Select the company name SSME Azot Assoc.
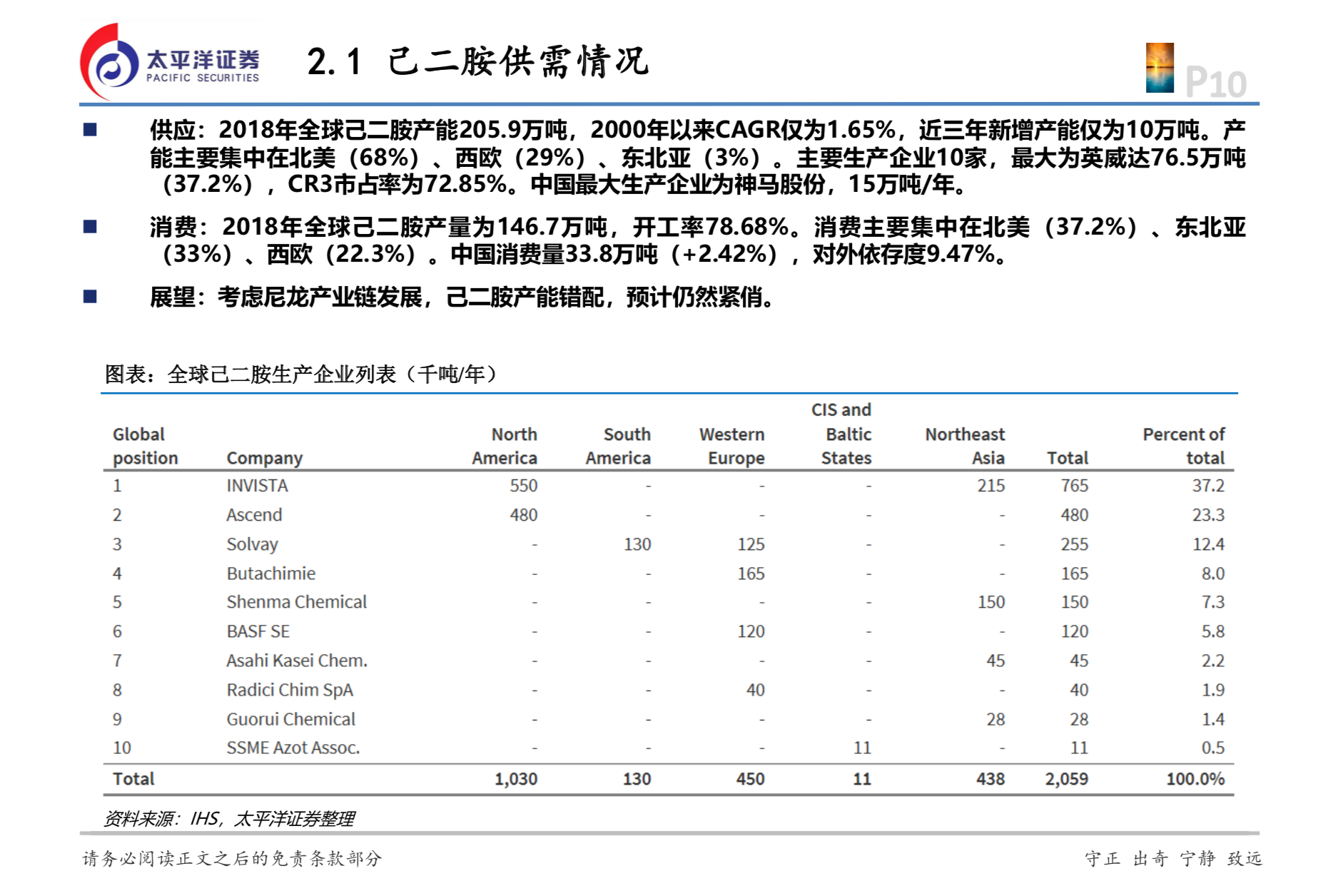 coord(293,748)
